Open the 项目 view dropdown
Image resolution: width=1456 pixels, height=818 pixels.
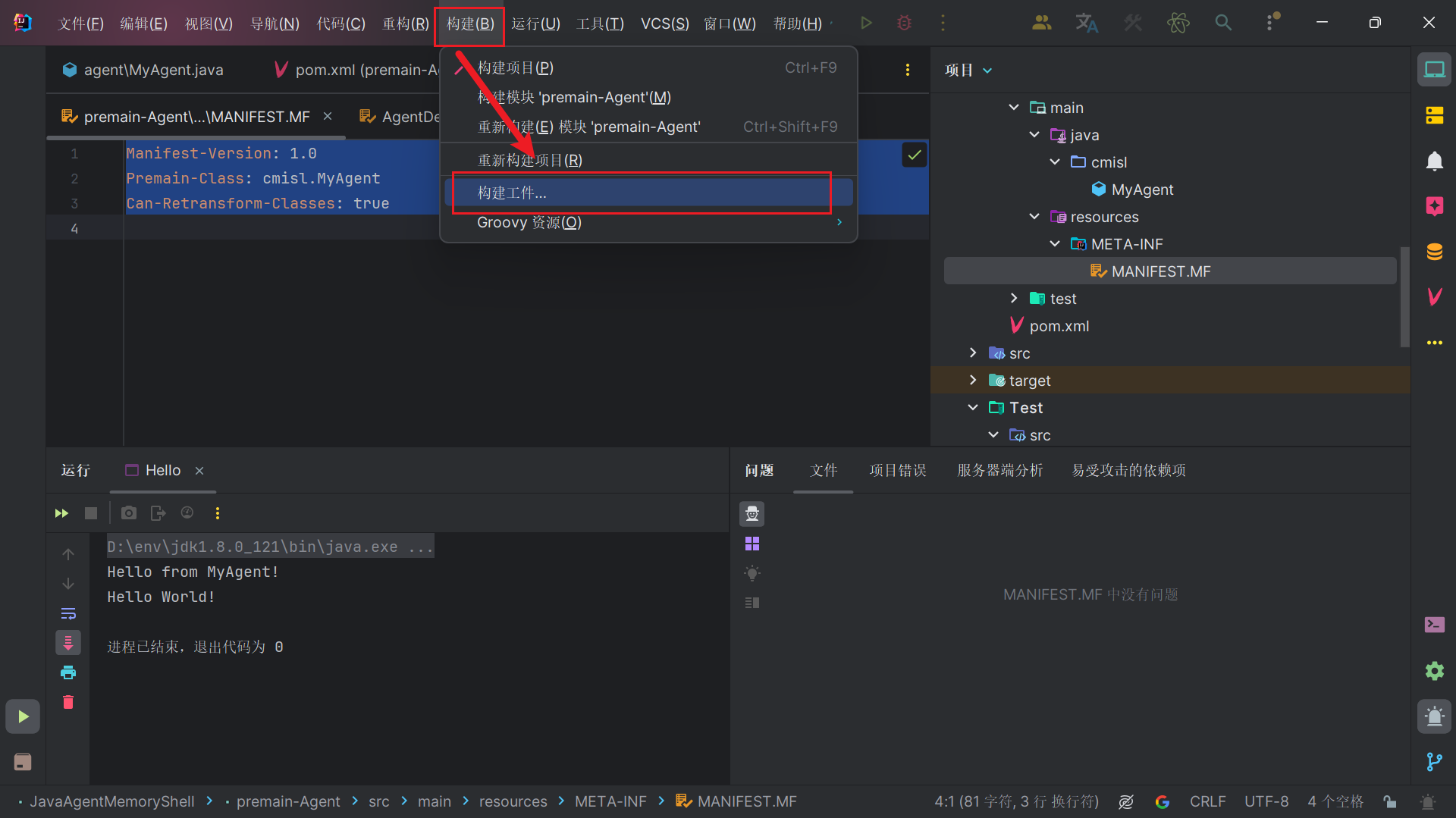click(x=968, y=70)
